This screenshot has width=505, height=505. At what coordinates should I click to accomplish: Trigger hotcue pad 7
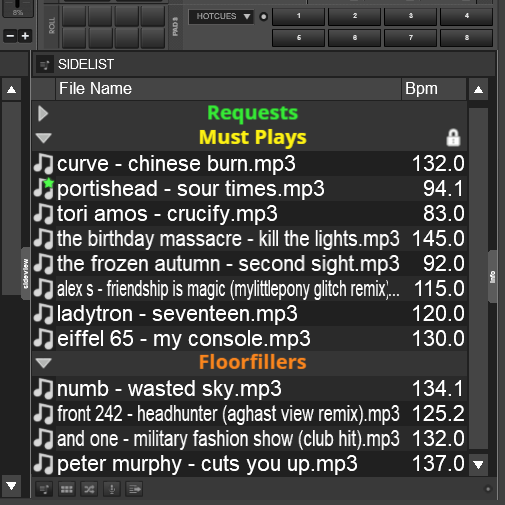(x=411, y=38)
